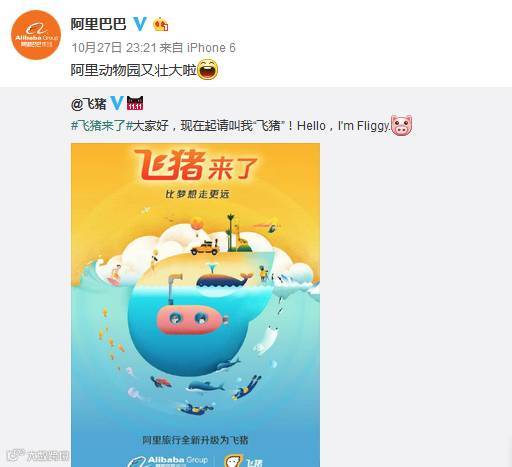The width and height of the screenshot is (512, 467).
Task: Click the laughing emoji after 阿里动物园又壮大啦
Action: click(x=208, y=70)
